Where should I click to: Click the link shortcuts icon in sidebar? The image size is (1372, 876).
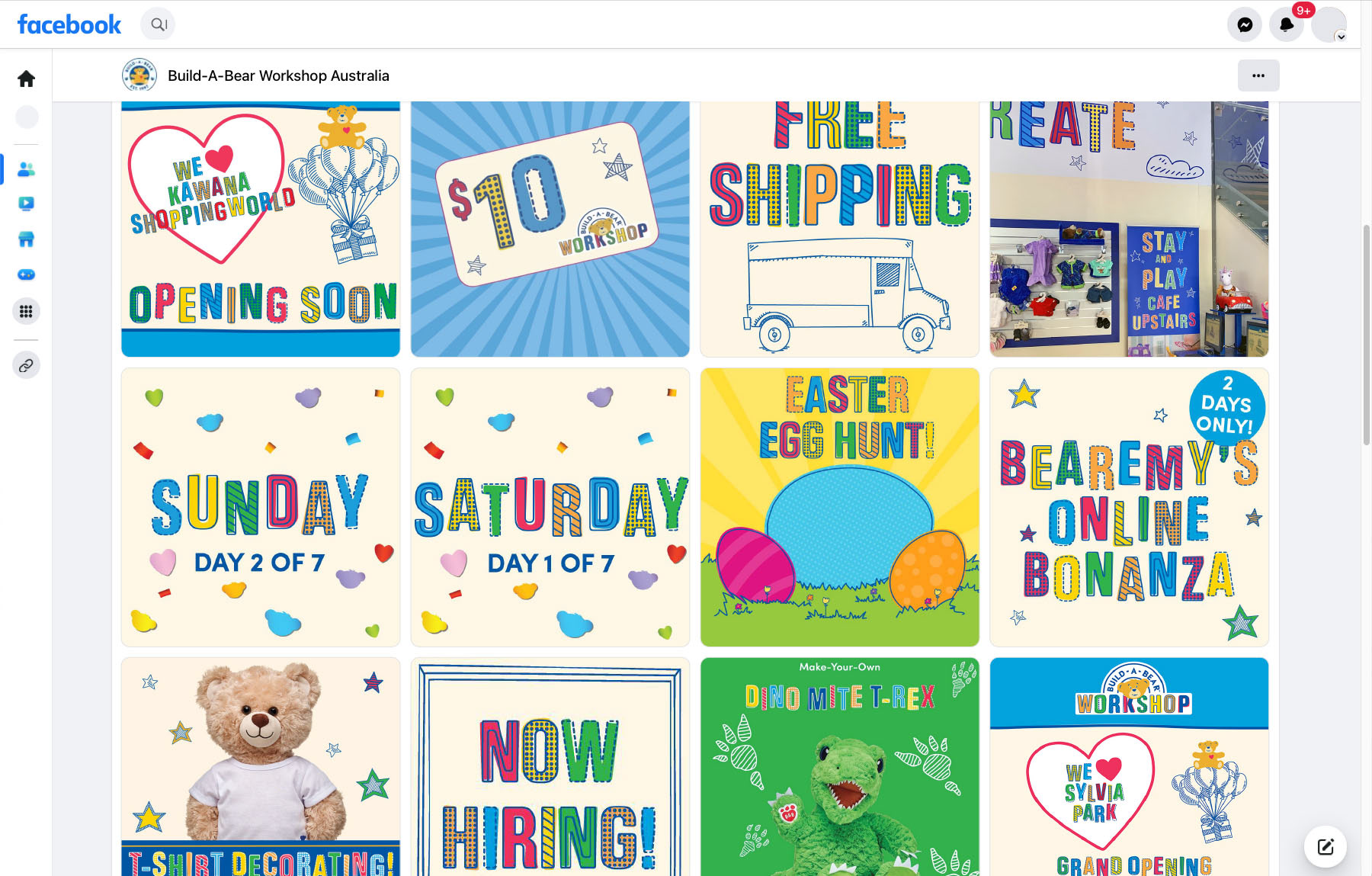click(x=26, y=365)
